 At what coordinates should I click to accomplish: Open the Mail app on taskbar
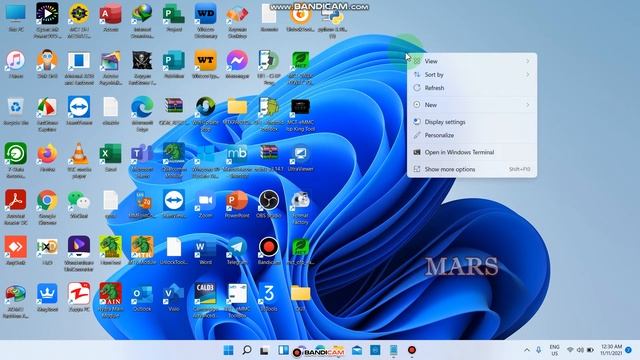pyautogui.click(x=357, y=350)
